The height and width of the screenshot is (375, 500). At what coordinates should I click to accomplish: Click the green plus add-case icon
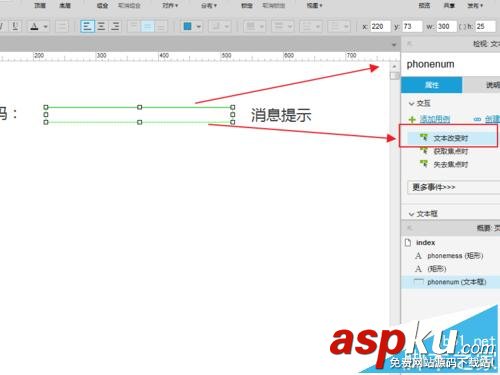[412, 119]
